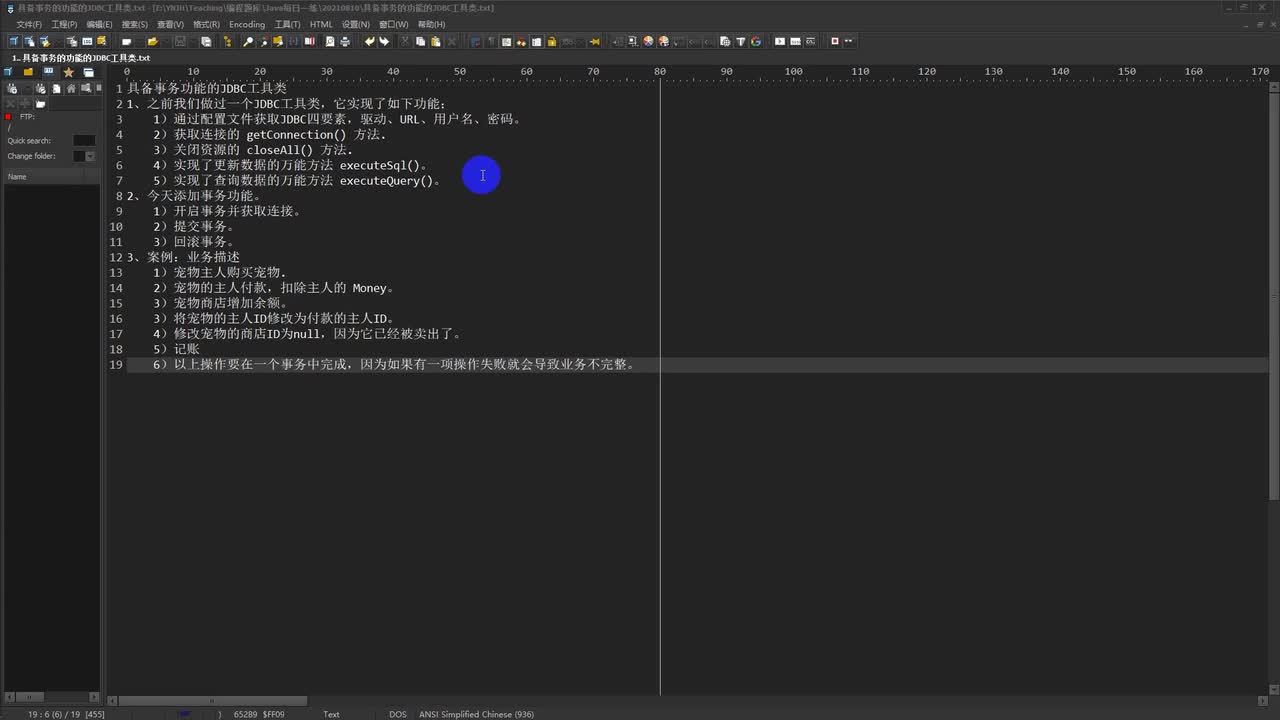
Task: Open the 窗口(W) menu
Action: pos(393,24)
